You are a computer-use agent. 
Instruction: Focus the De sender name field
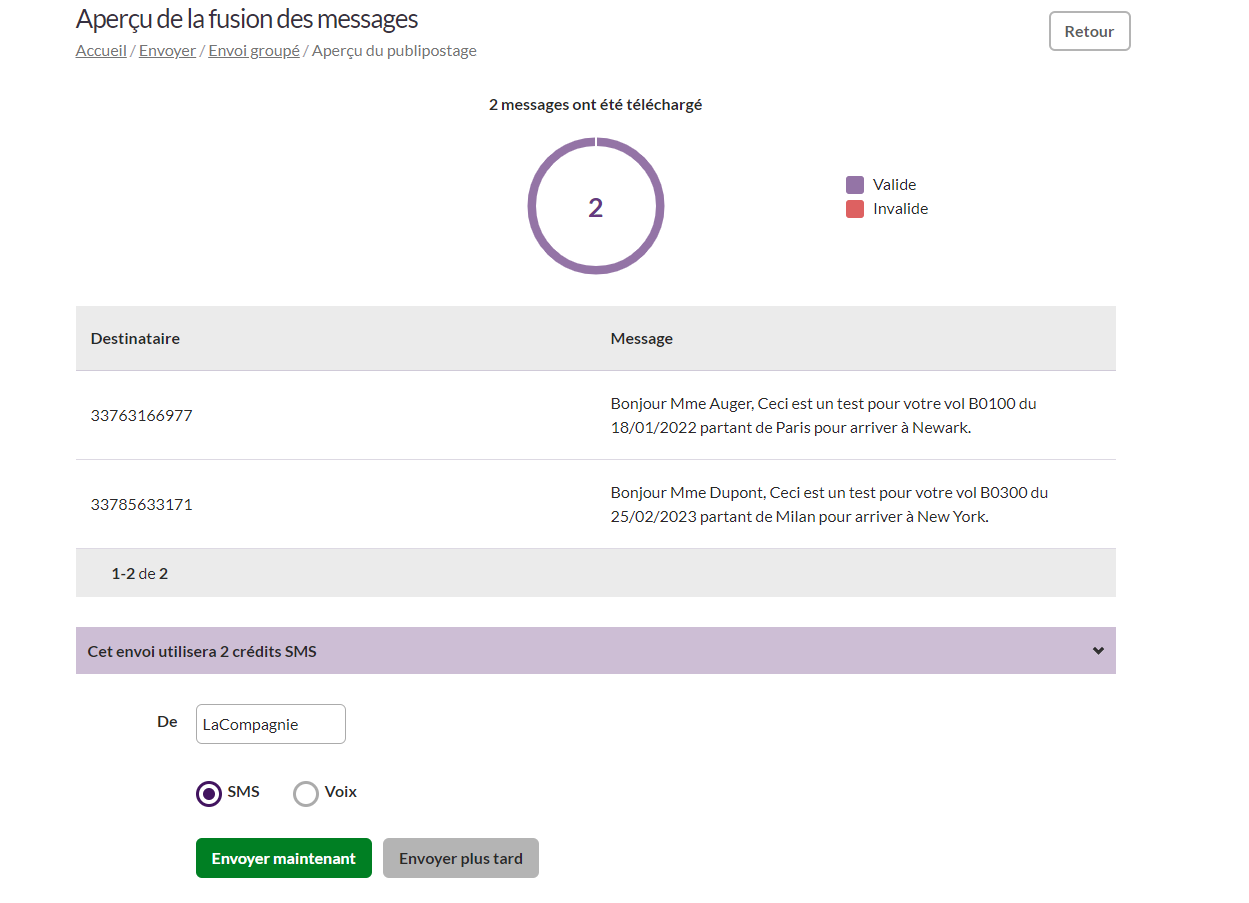(x=270, y=724)
